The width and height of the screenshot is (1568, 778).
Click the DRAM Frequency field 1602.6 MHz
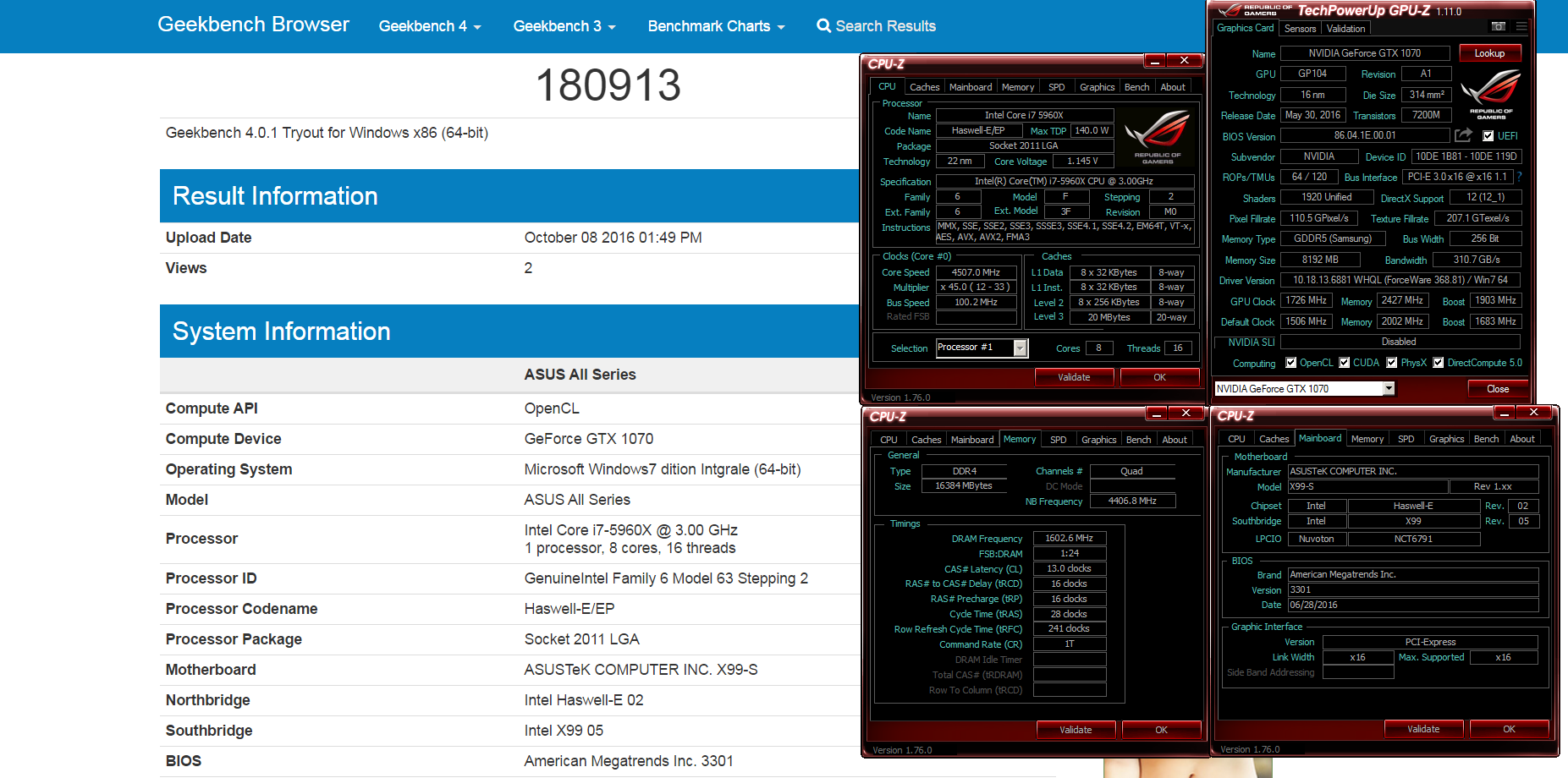click(1069, 538)
